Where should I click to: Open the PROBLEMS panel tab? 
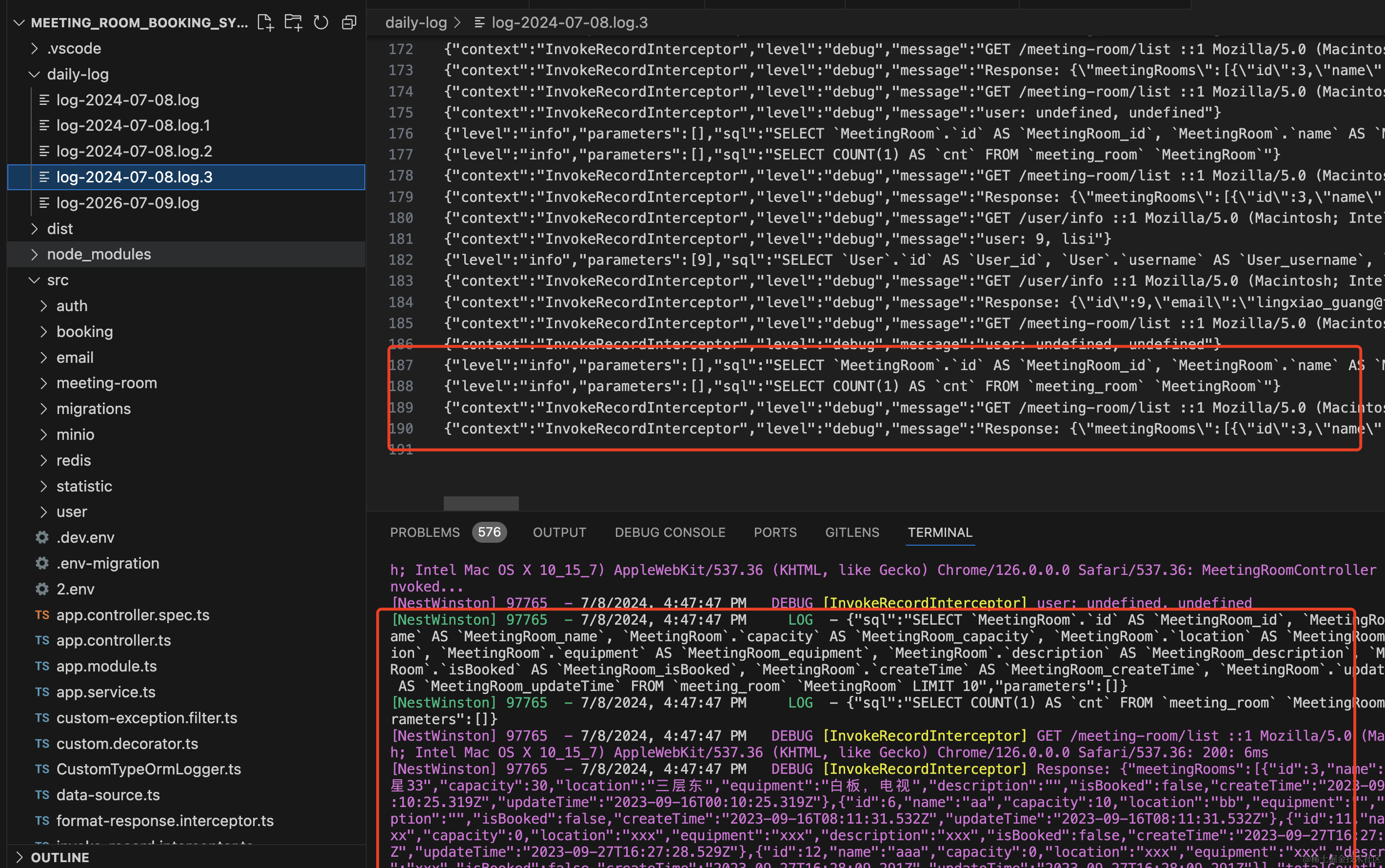pos(425,532)
